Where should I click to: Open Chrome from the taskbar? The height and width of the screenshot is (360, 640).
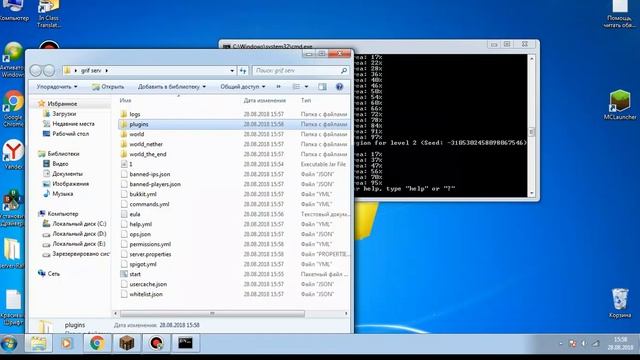(97, 343)
